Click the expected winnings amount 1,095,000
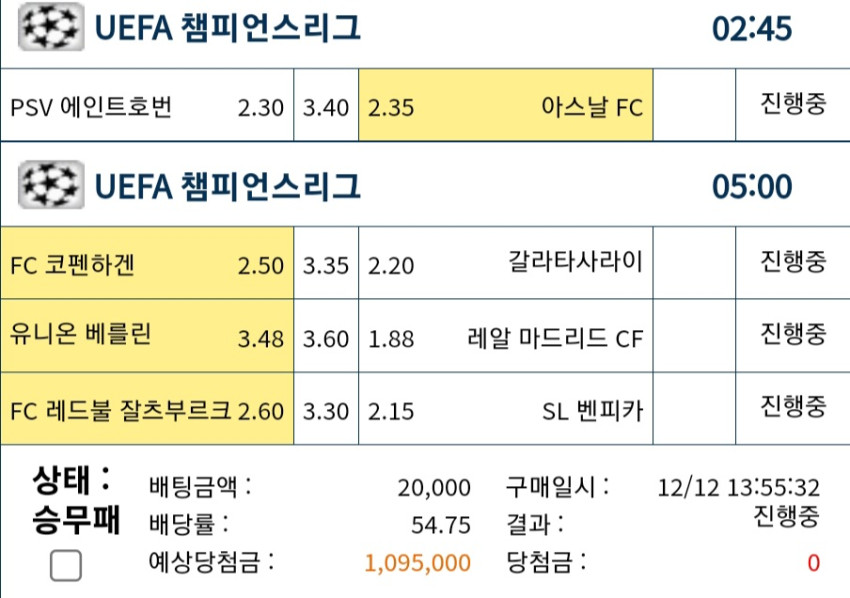This screenshot has height=598, width=850. [417, 563]
